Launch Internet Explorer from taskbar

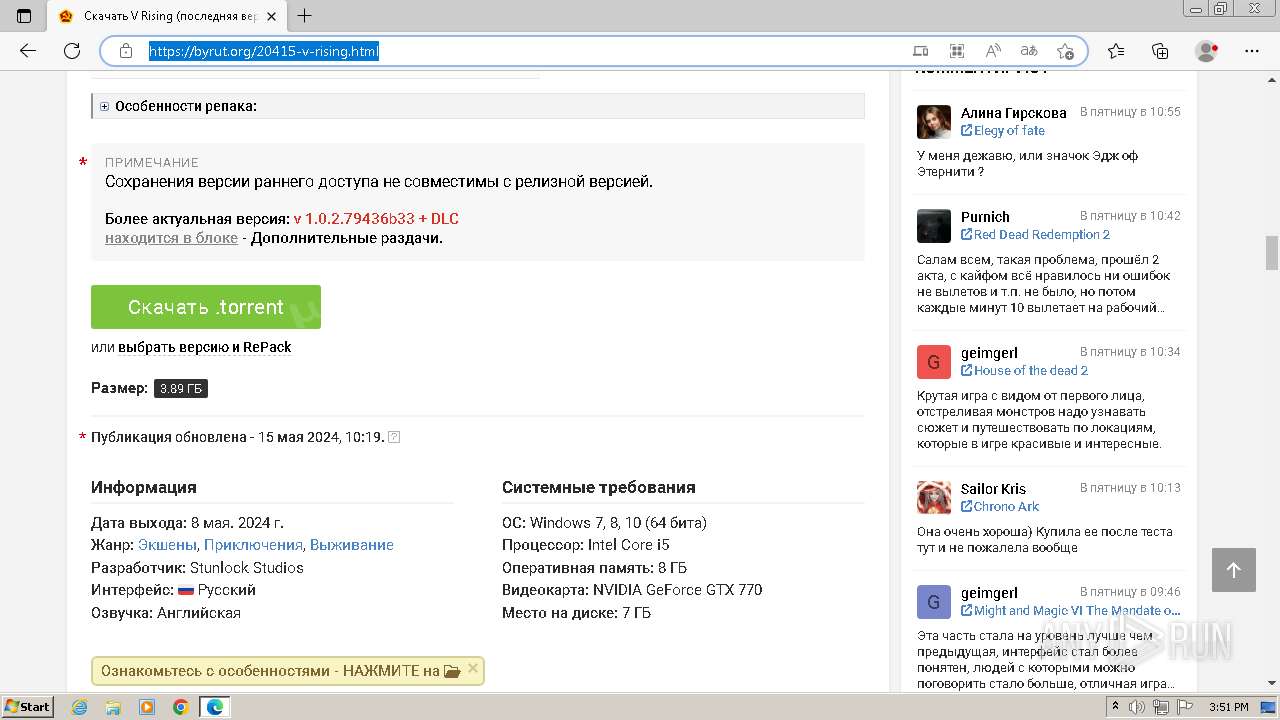[x=80, y=707]
